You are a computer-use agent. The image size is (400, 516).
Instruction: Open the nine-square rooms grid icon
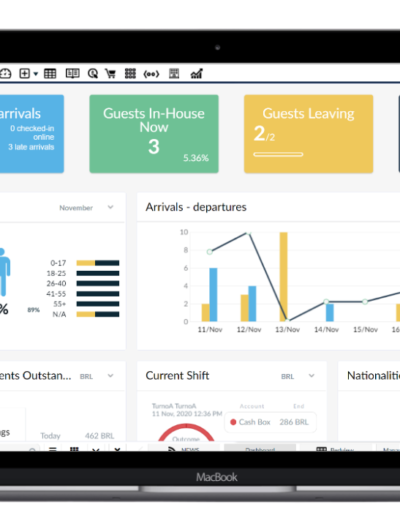[x=130, y=74]
